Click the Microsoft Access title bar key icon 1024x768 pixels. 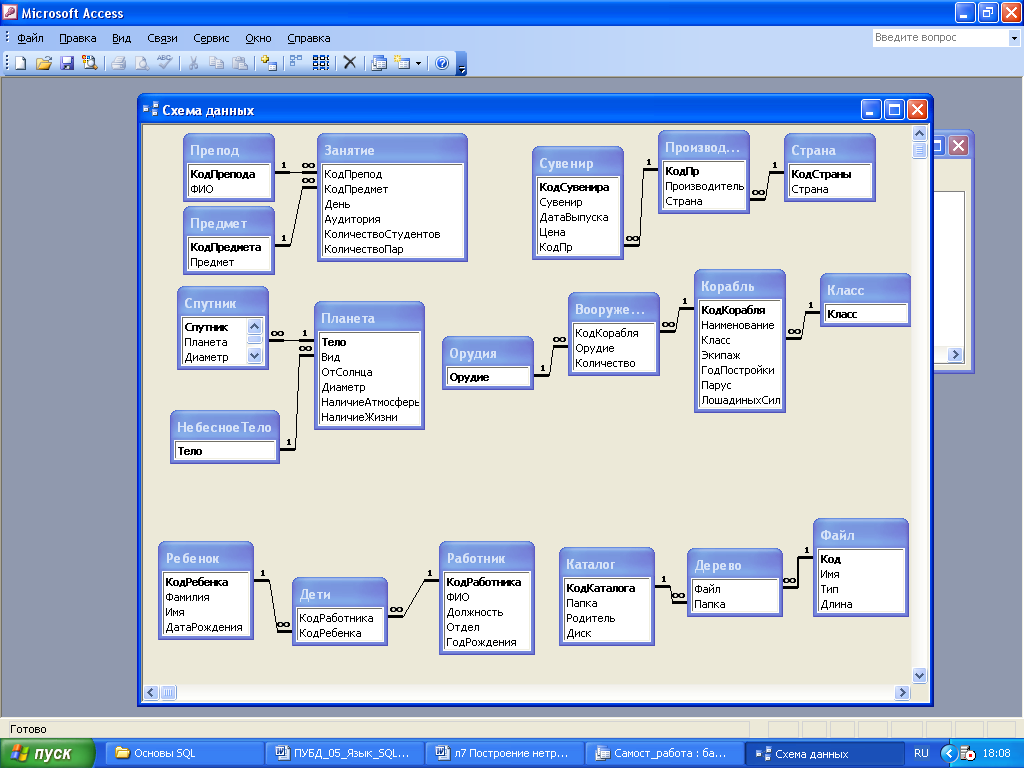click(x=10, y=12)
